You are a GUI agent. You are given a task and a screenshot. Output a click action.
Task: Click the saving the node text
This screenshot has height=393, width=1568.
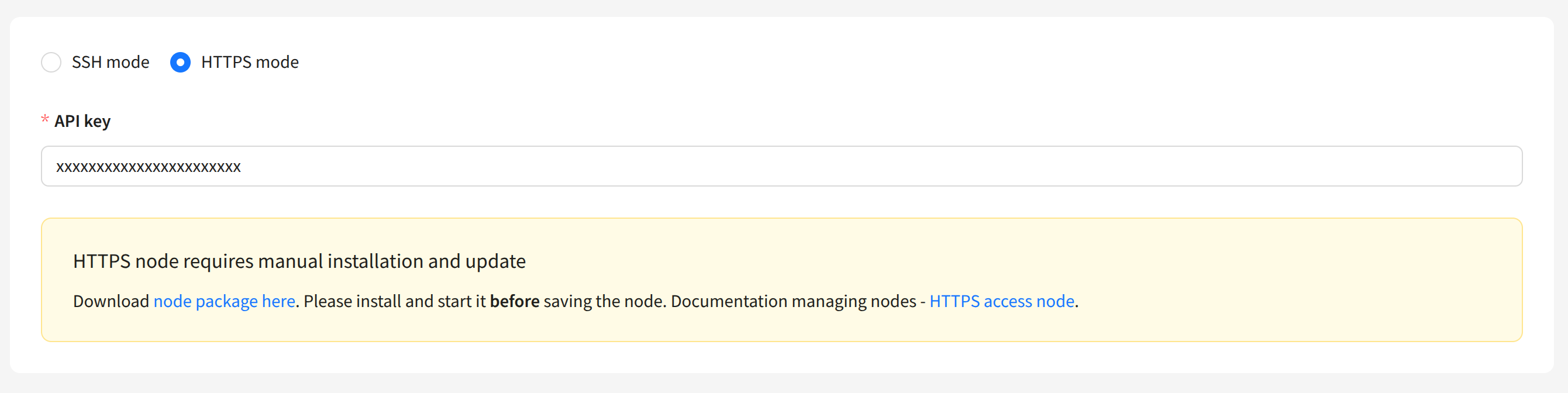(x=604, y=301)
